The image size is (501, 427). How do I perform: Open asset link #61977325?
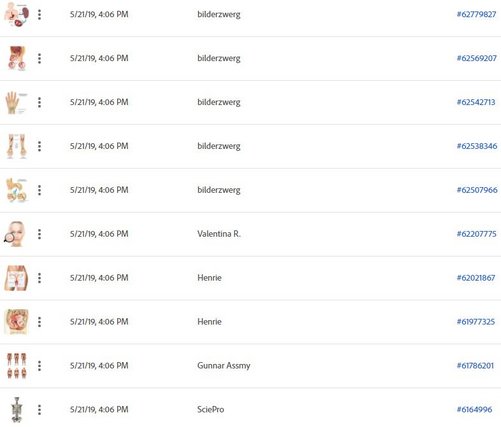coord(476,322)
